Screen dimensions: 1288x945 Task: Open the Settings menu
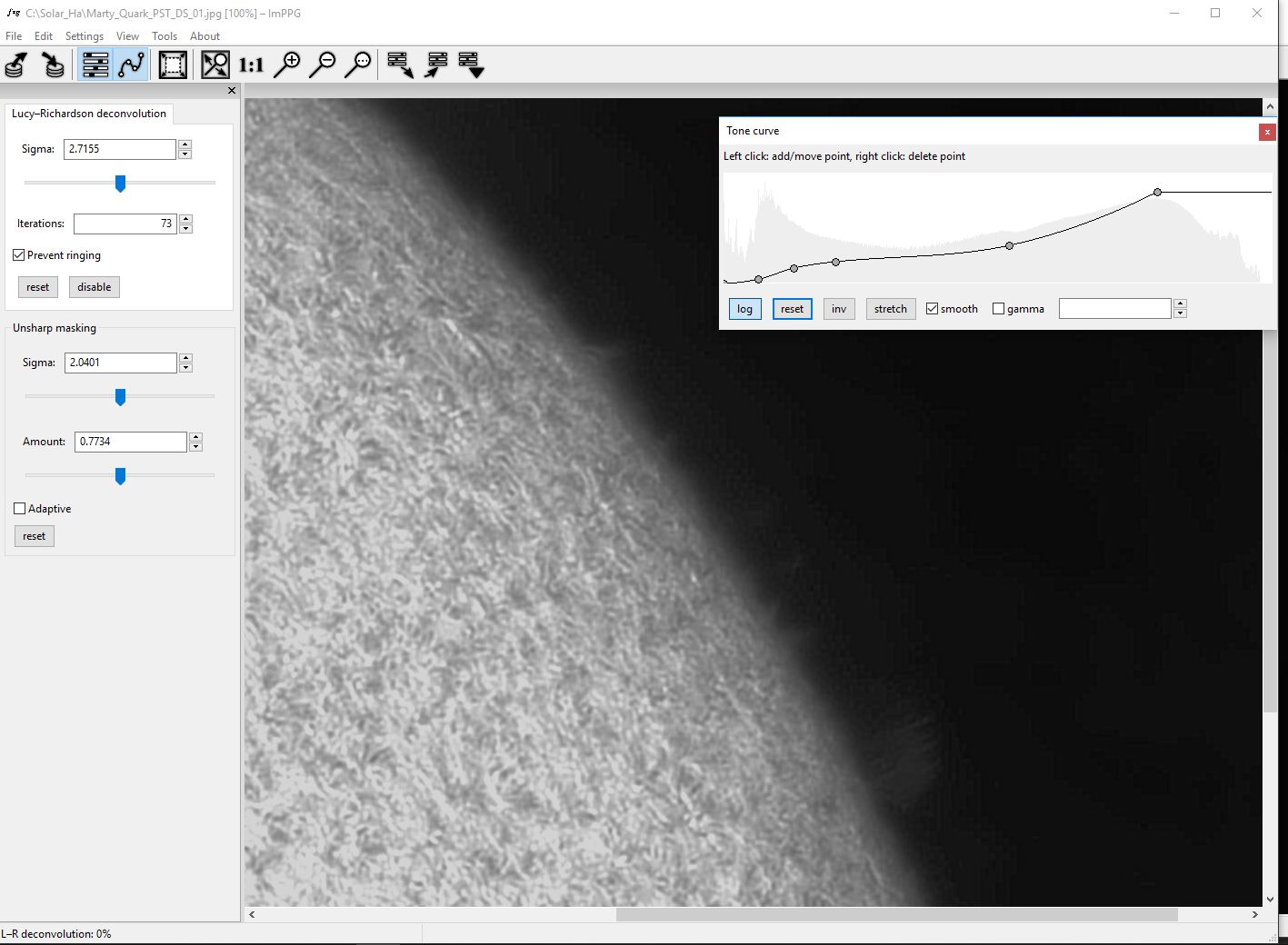click(x=85, y=36)
